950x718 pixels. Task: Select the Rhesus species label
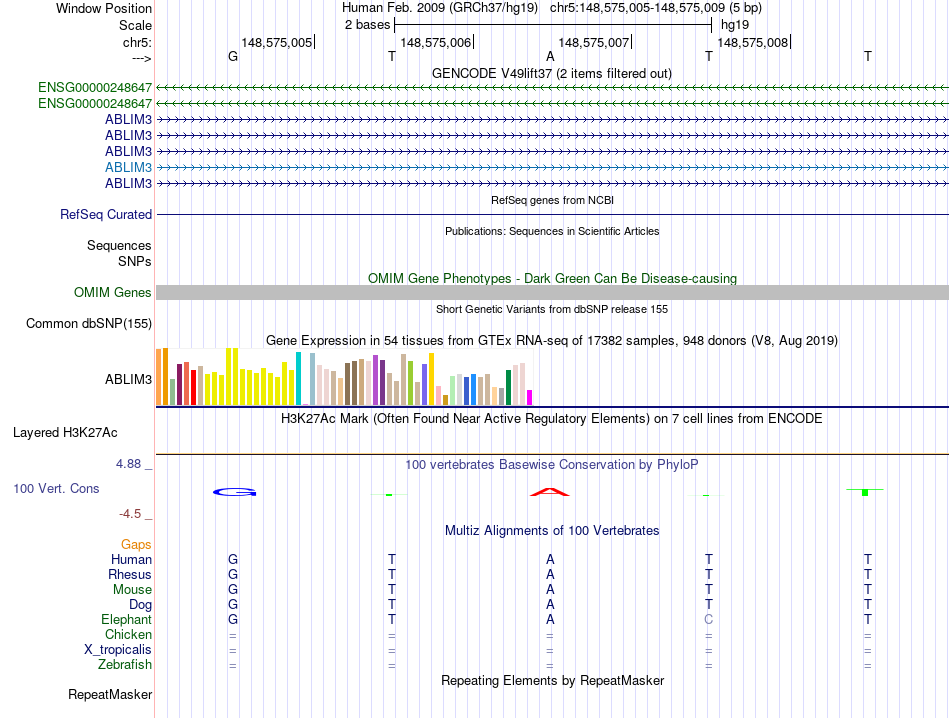pyautogui.click(x=130, y=574)
